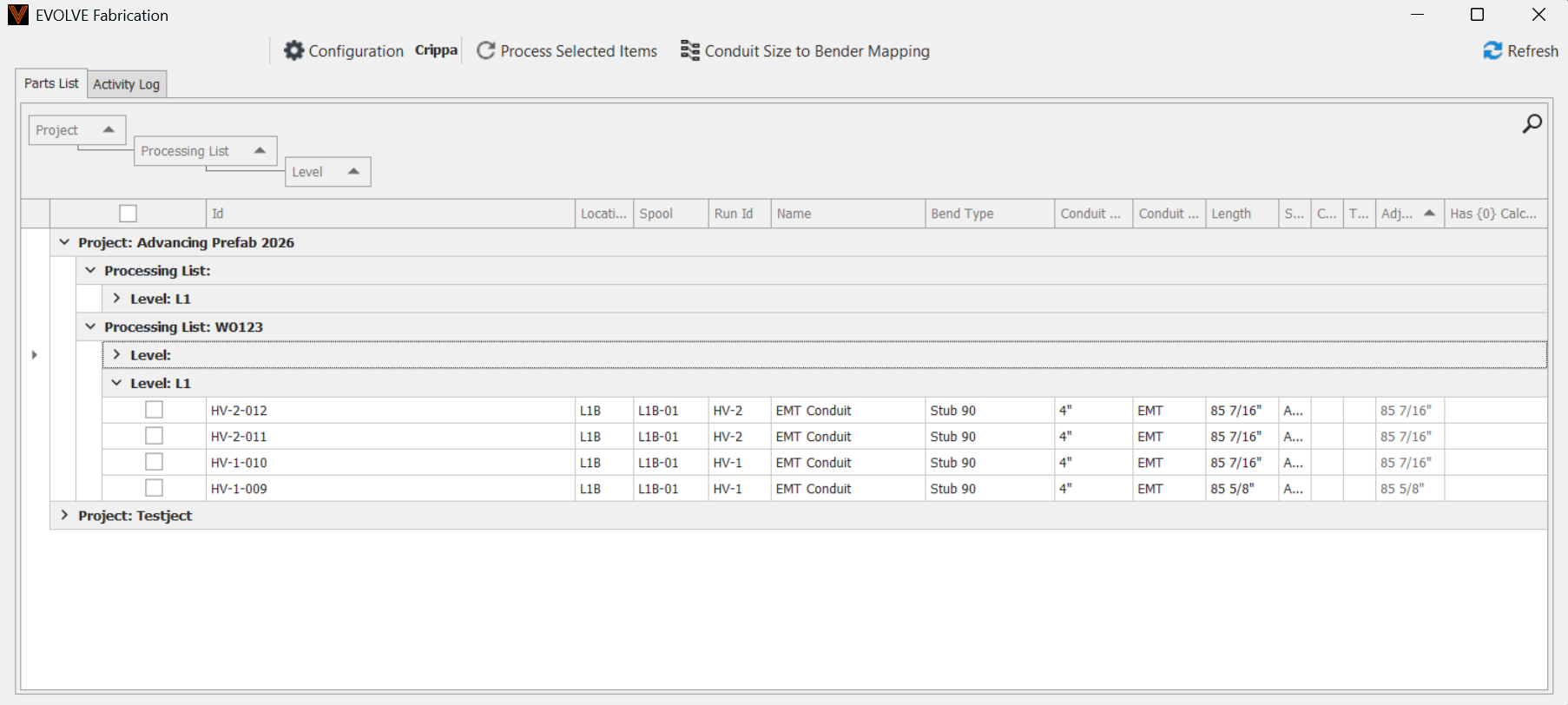Click sort arrow on Project group box
1568x705 pixels.
coord(109,130)
